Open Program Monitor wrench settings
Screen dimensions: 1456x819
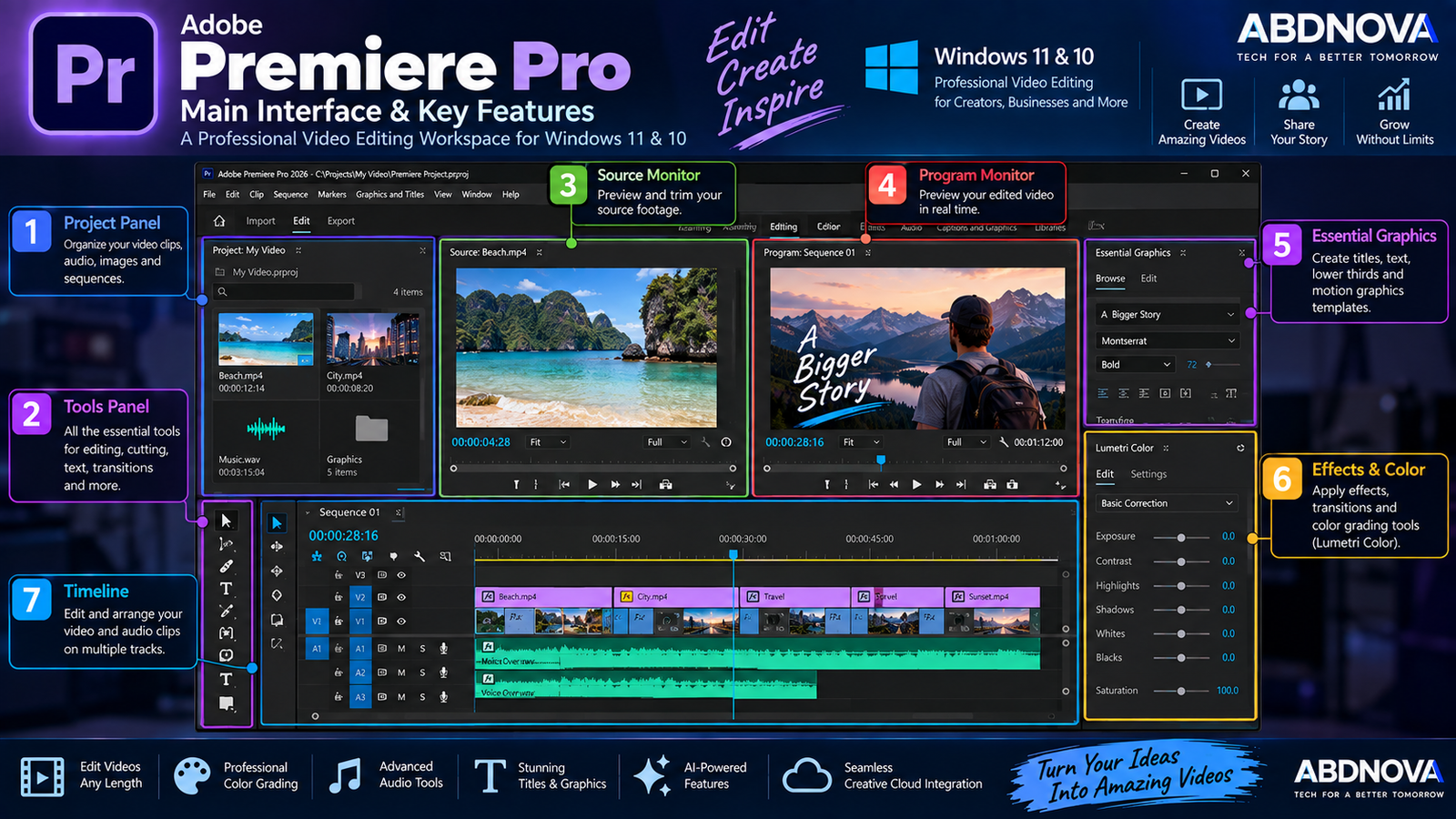click(1004, 442)
